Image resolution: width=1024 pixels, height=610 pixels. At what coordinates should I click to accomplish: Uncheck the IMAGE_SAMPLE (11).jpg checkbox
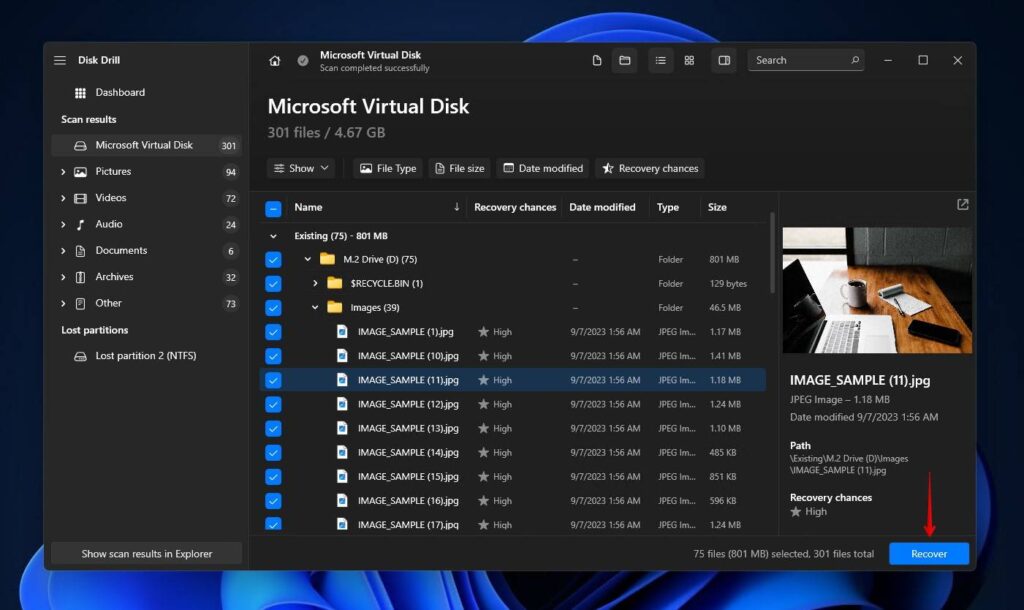click(273, 380)
